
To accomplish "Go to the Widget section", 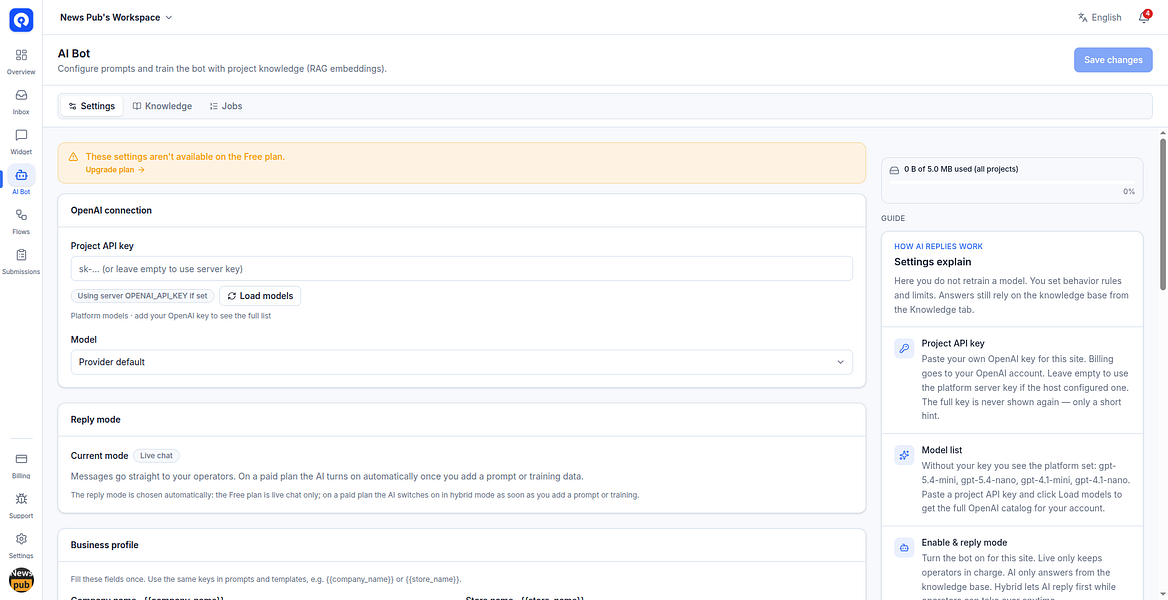I will click(21, 142).
